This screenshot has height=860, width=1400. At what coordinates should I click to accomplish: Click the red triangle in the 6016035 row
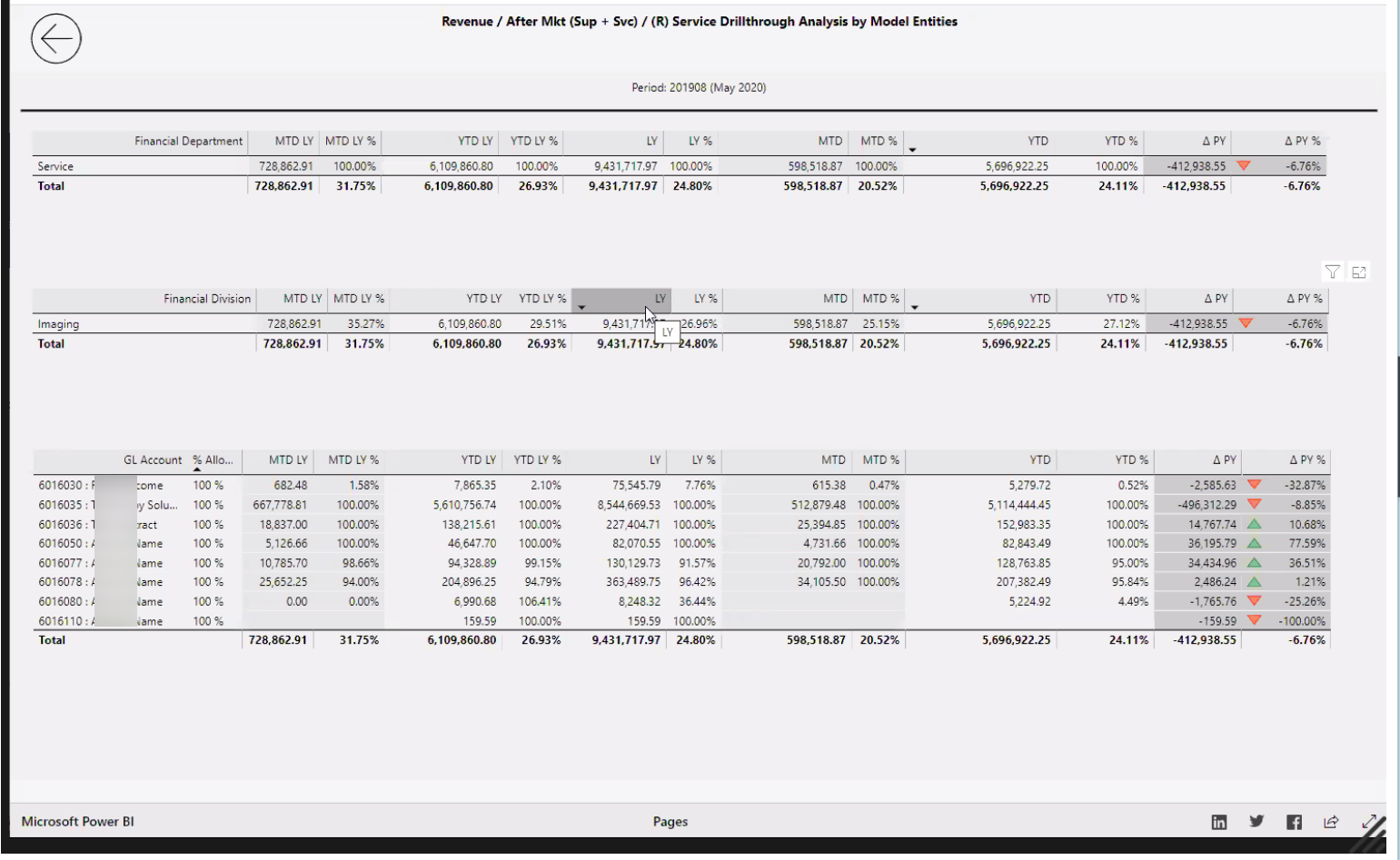point(1254,504)
